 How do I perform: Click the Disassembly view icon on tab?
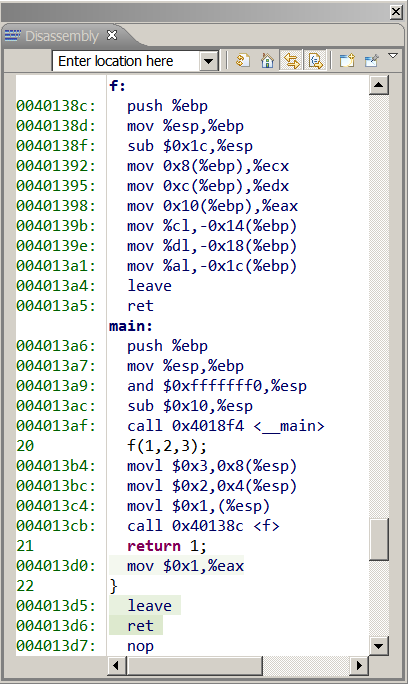(13, 35)
